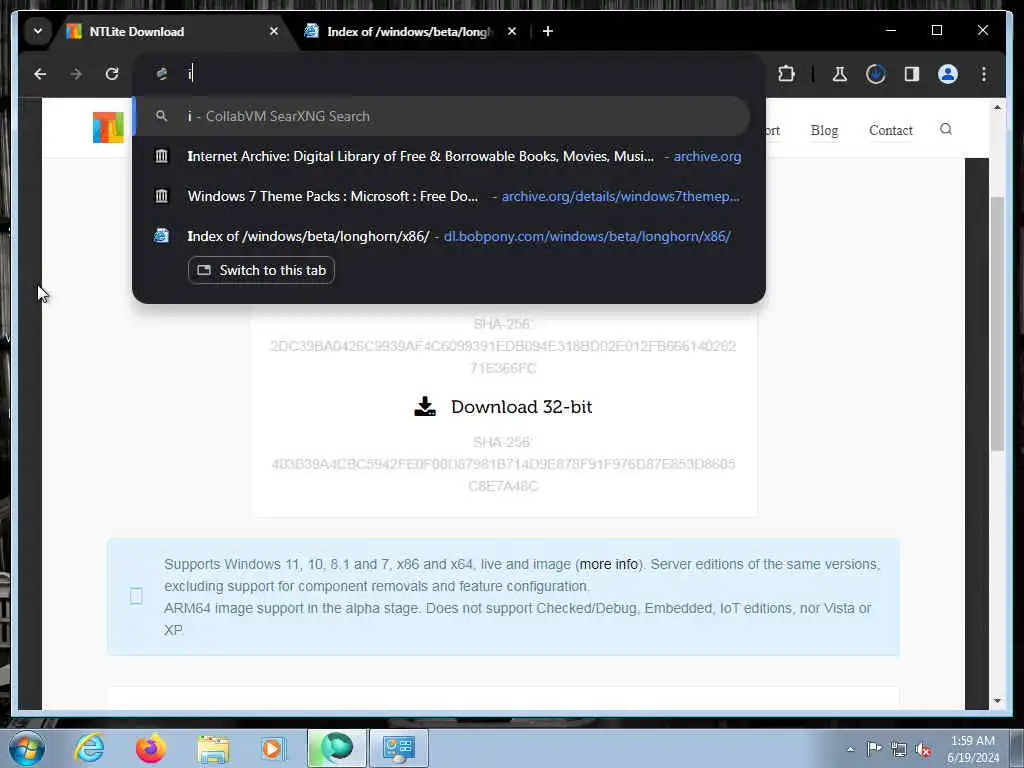This screenshot has width=1024, height=768.
Task: Click the muted volume tray icon
Action: (923, 750)
